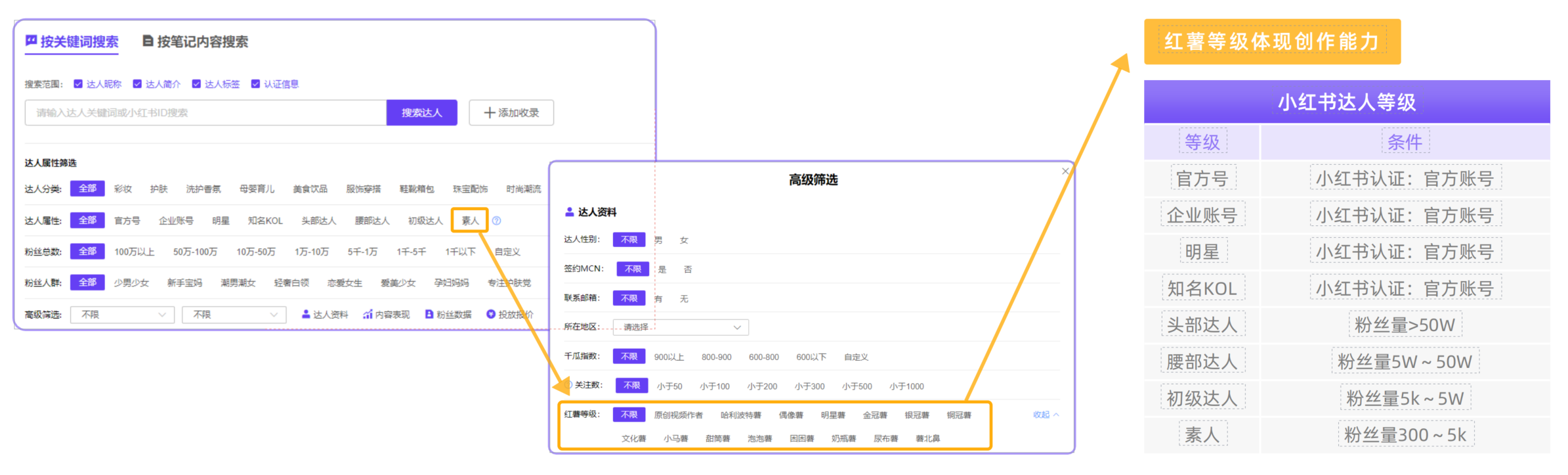Click the 按笔记内容搜索 document icon
This screenshot has width=1568, height=475.
pyautogui.click(x=148, y=41)
